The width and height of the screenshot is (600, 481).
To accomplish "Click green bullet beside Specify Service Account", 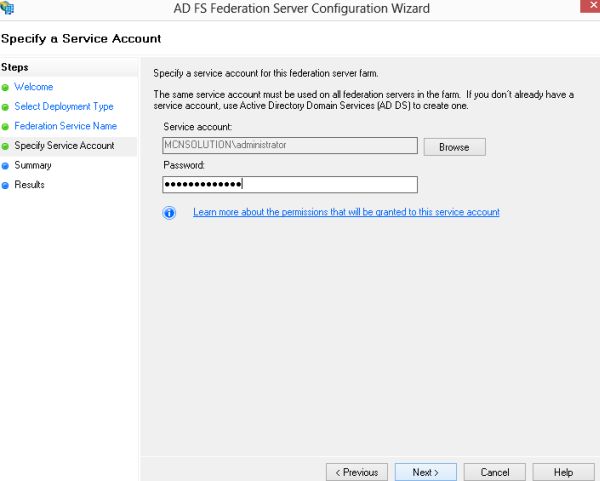I will click(5, 146).
